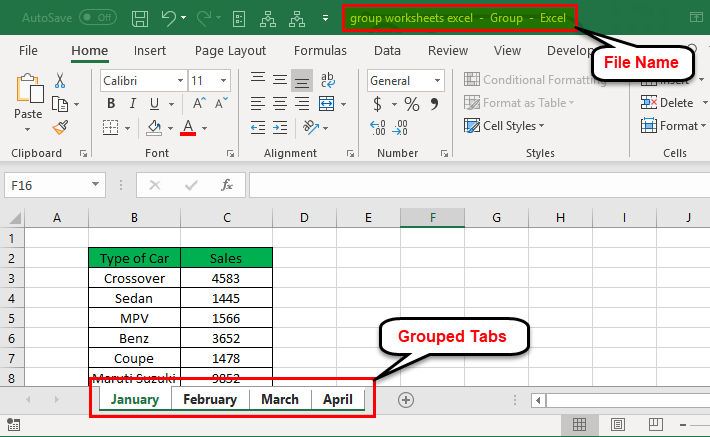Click the Percent Style icon
This screenshot has height=437, width=710.
pyautogui.click(x=411, y=104)
